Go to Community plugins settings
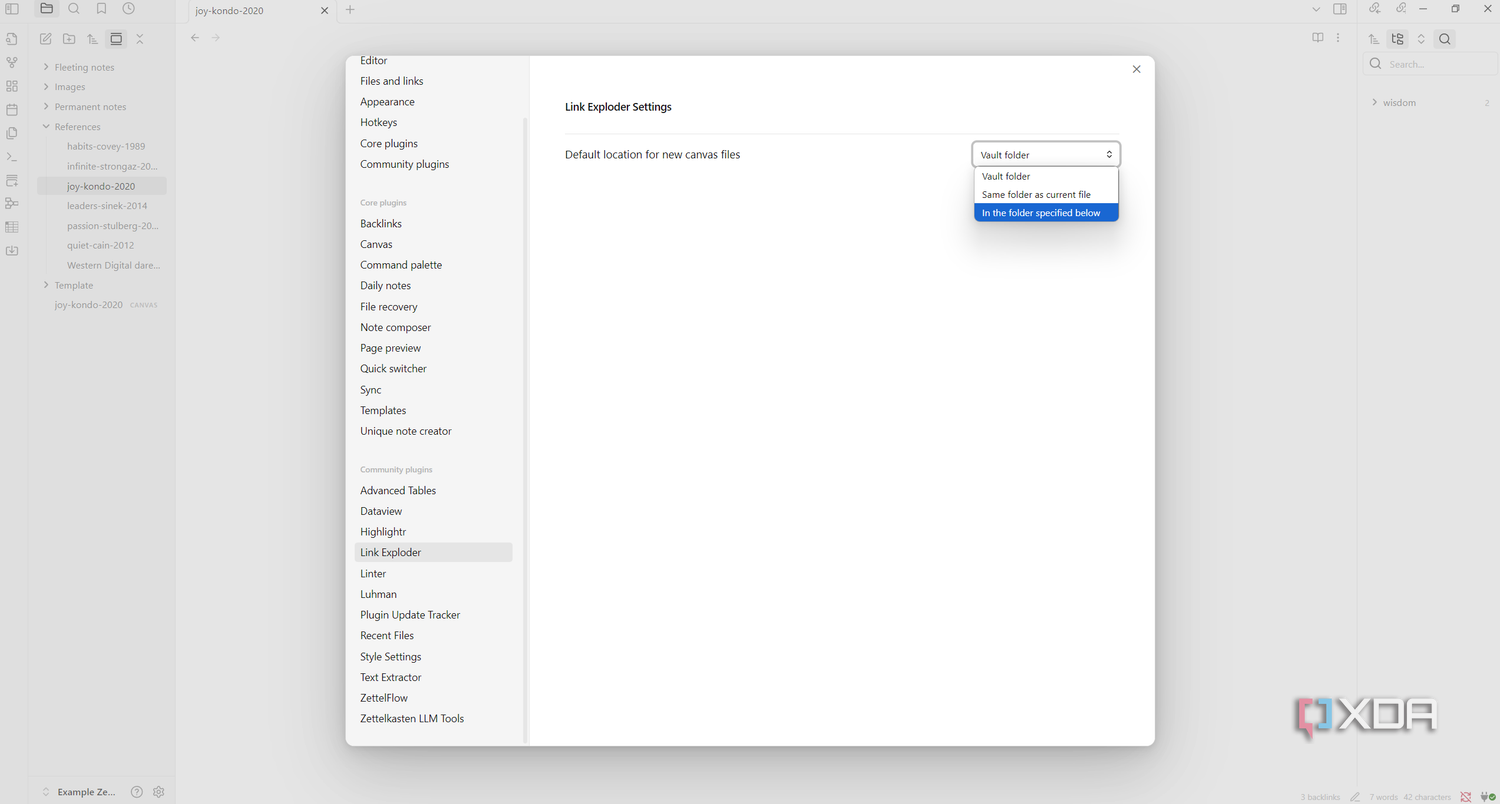The height and width of the screenshot is (804, 1500). (404, 164)
